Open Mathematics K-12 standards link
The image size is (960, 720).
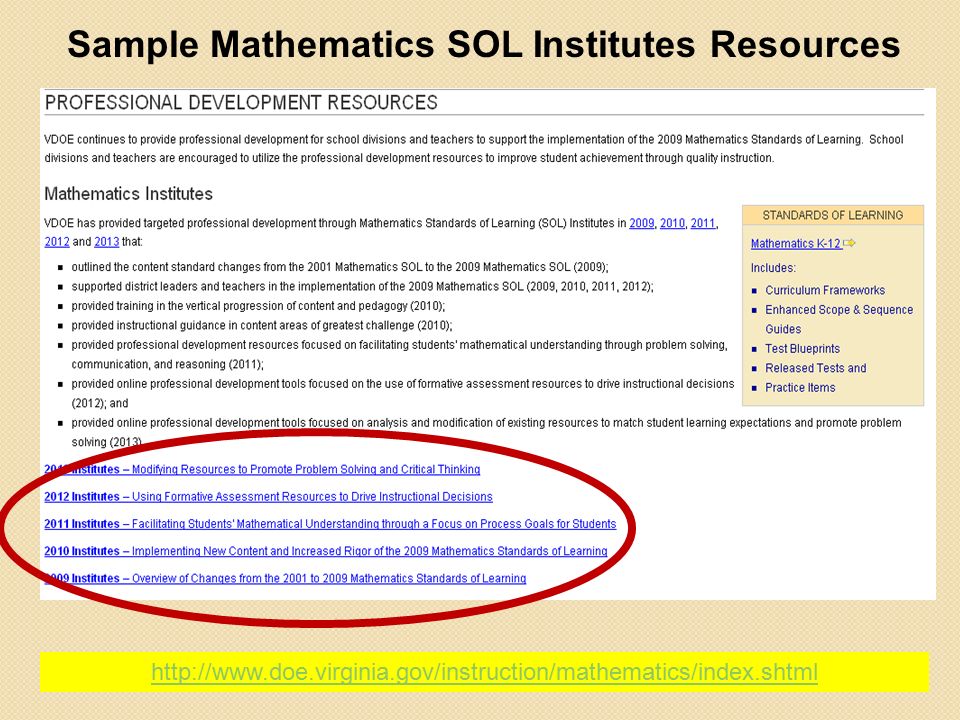tap(796, 244)
